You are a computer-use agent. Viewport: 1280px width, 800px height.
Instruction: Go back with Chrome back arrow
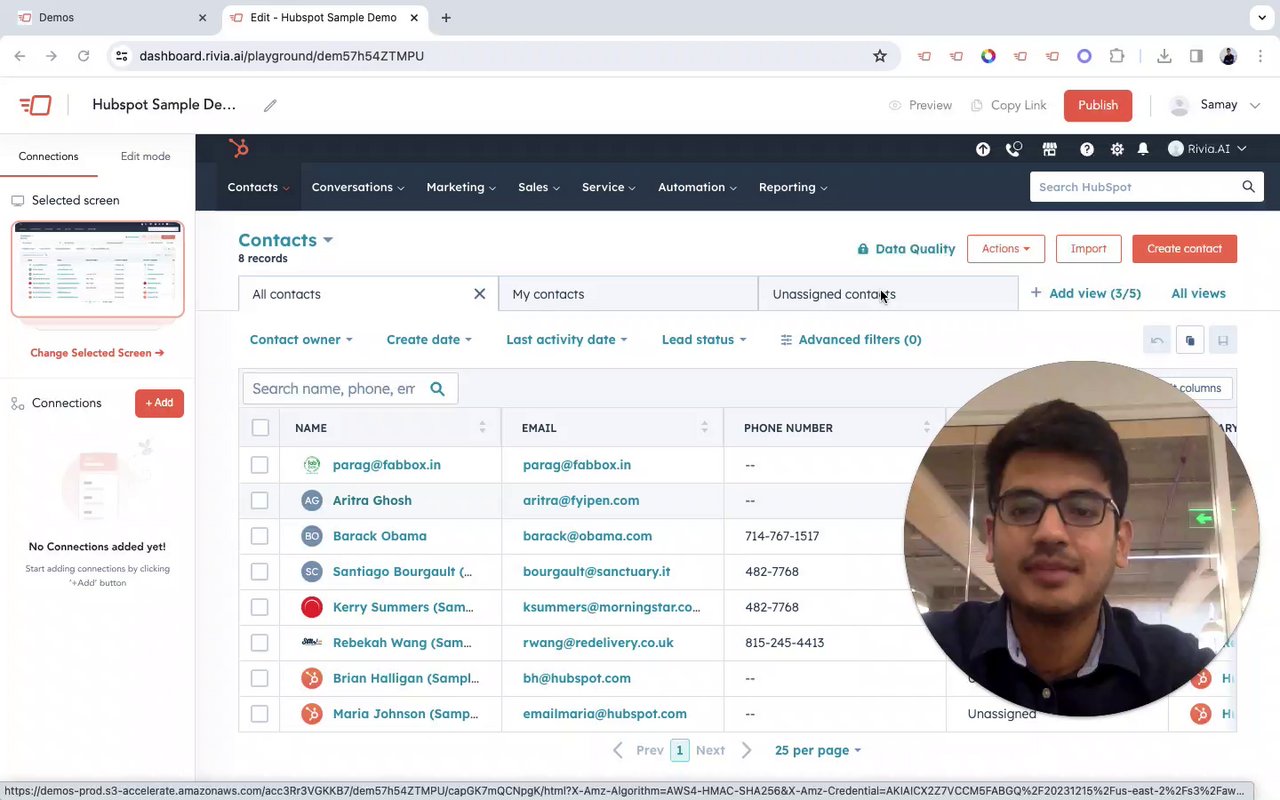[x=20, y=56]
